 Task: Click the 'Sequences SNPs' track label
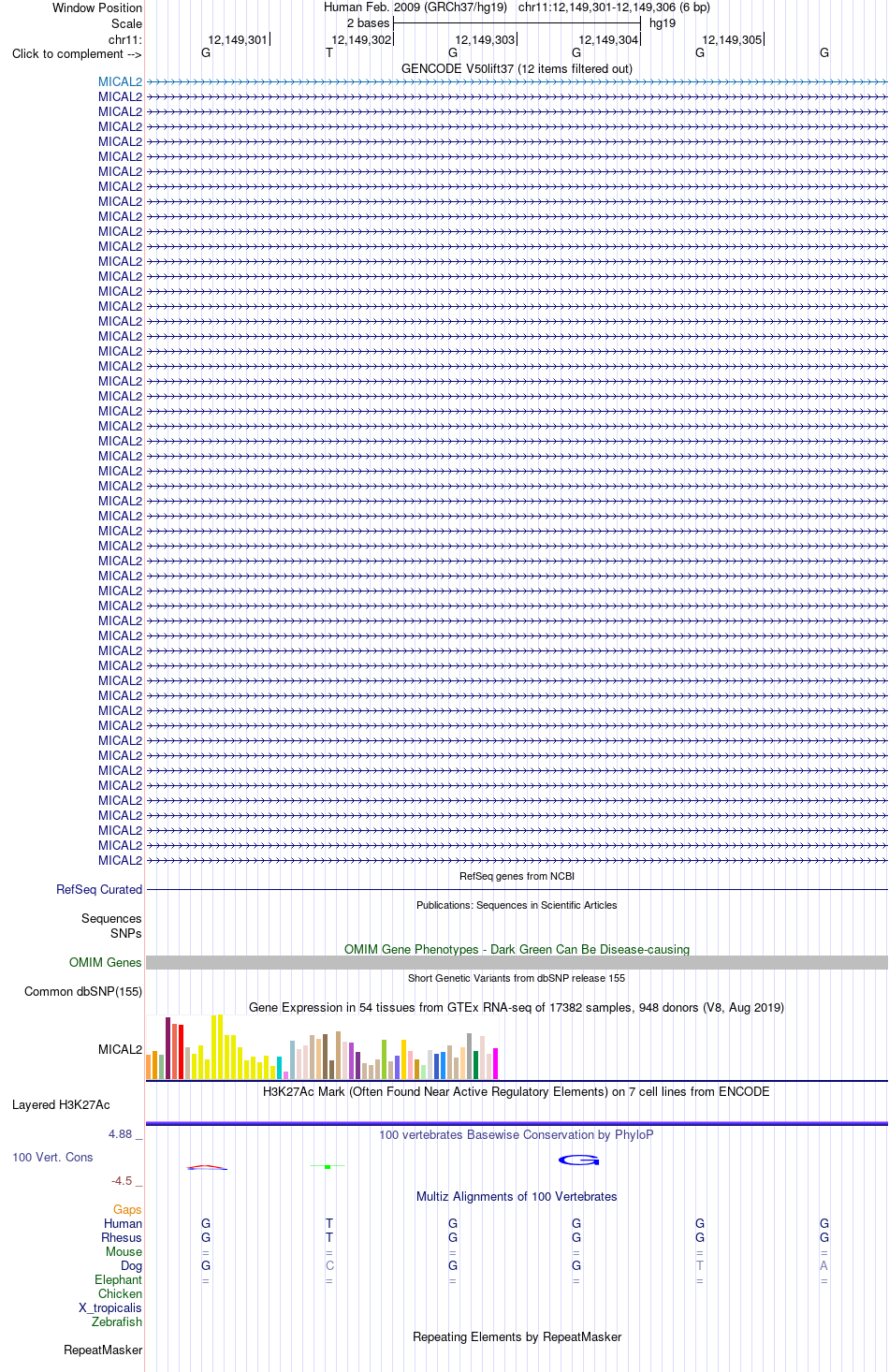[x=111, y=926]
